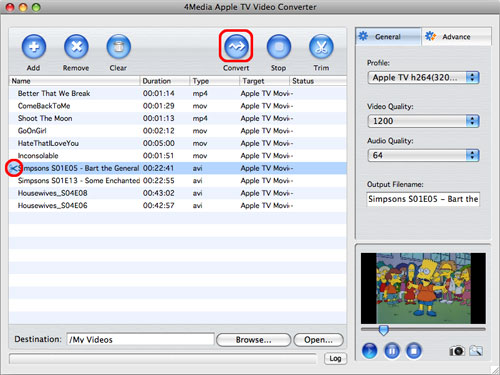This screenshot has width=500, height=375.
Task: Click the mp4 type of Shoot The Moon
Action: click(x=200, y=118)
